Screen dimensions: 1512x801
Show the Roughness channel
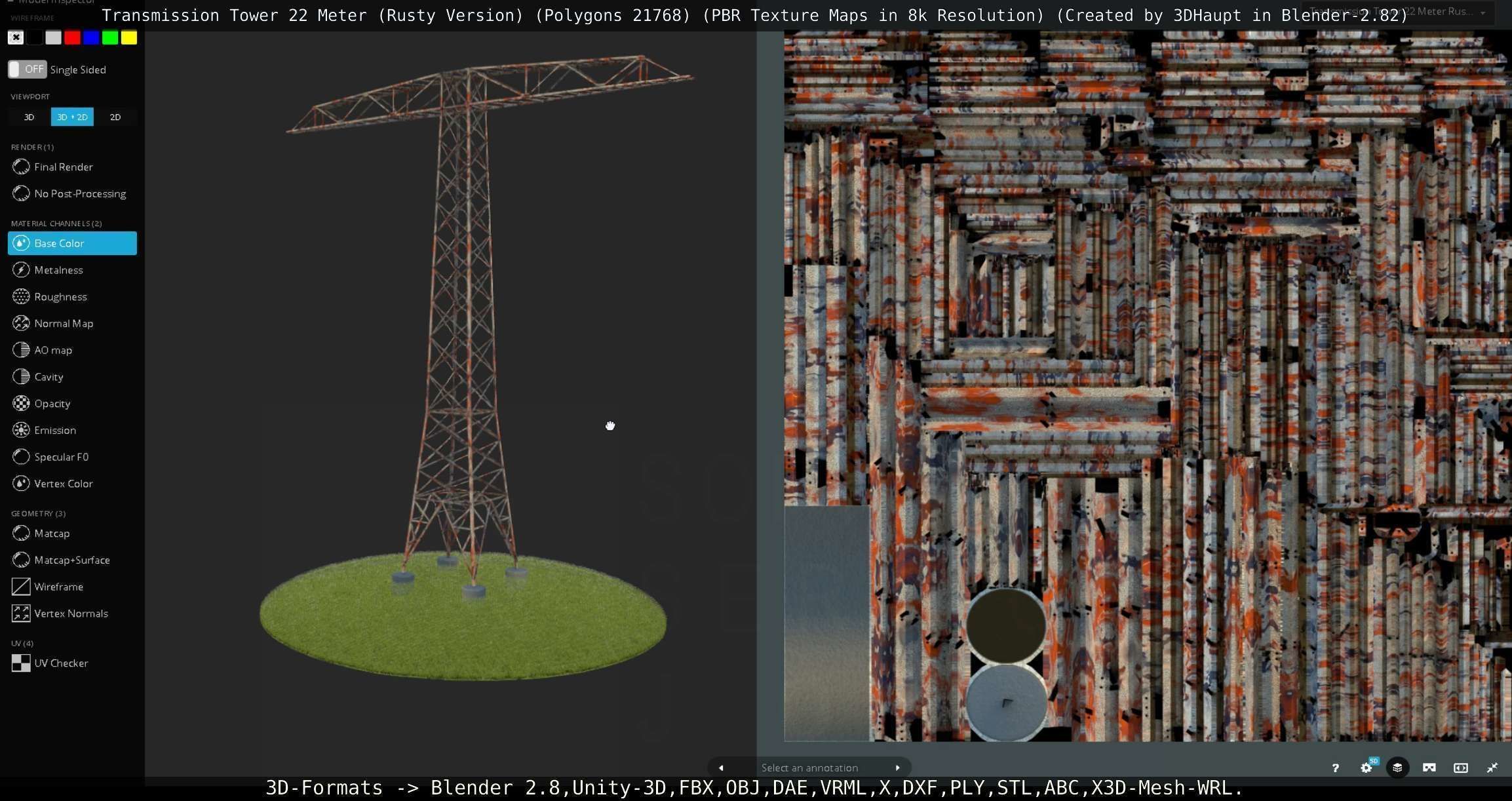[x=72, y=297]
